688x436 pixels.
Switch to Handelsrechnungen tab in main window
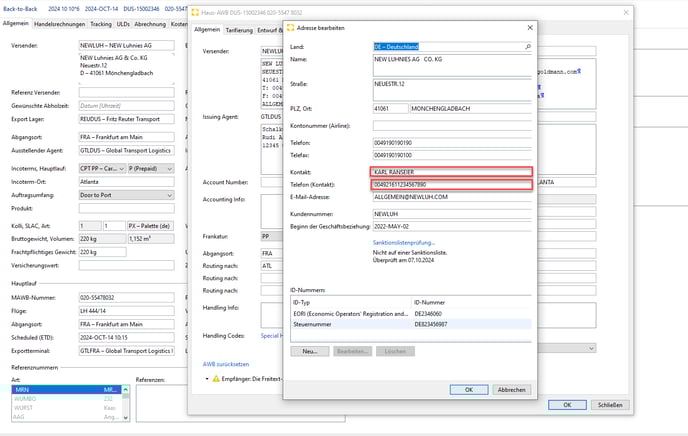coord(60,24)
